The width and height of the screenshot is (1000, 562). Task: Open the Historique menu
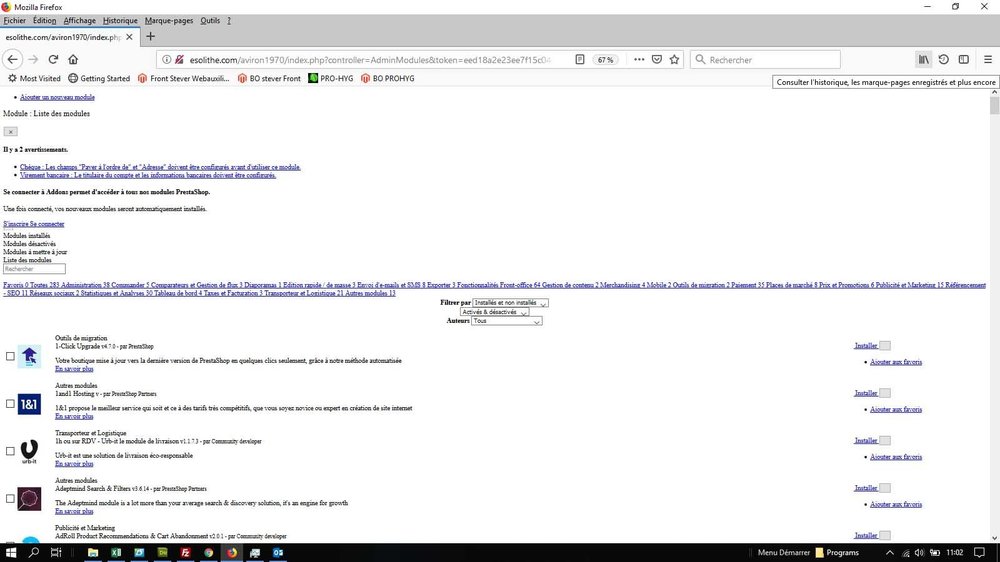[120, 20]
